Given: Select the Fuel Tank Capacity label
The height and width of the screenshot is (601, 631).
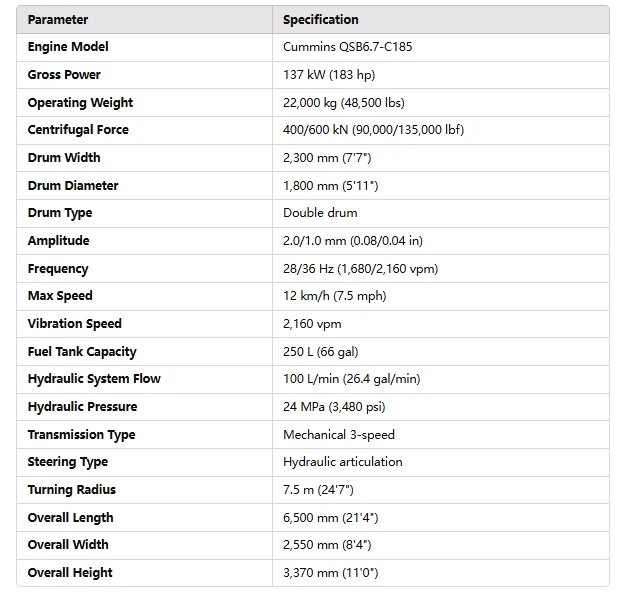Looking at the screenshot, I should tap(82, 352).
